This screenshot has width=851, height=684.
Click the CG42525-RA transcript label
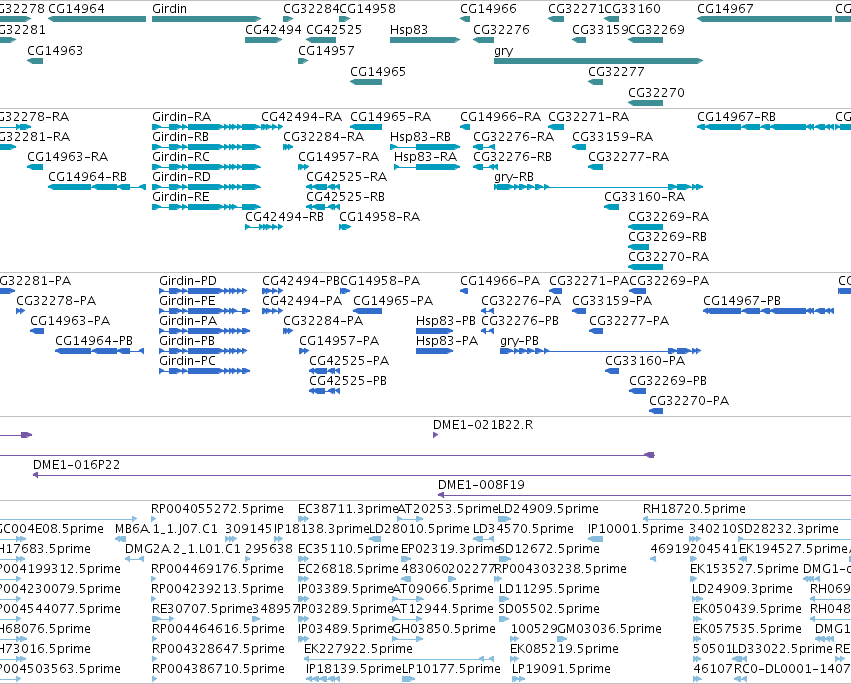(x=346, y=176)
